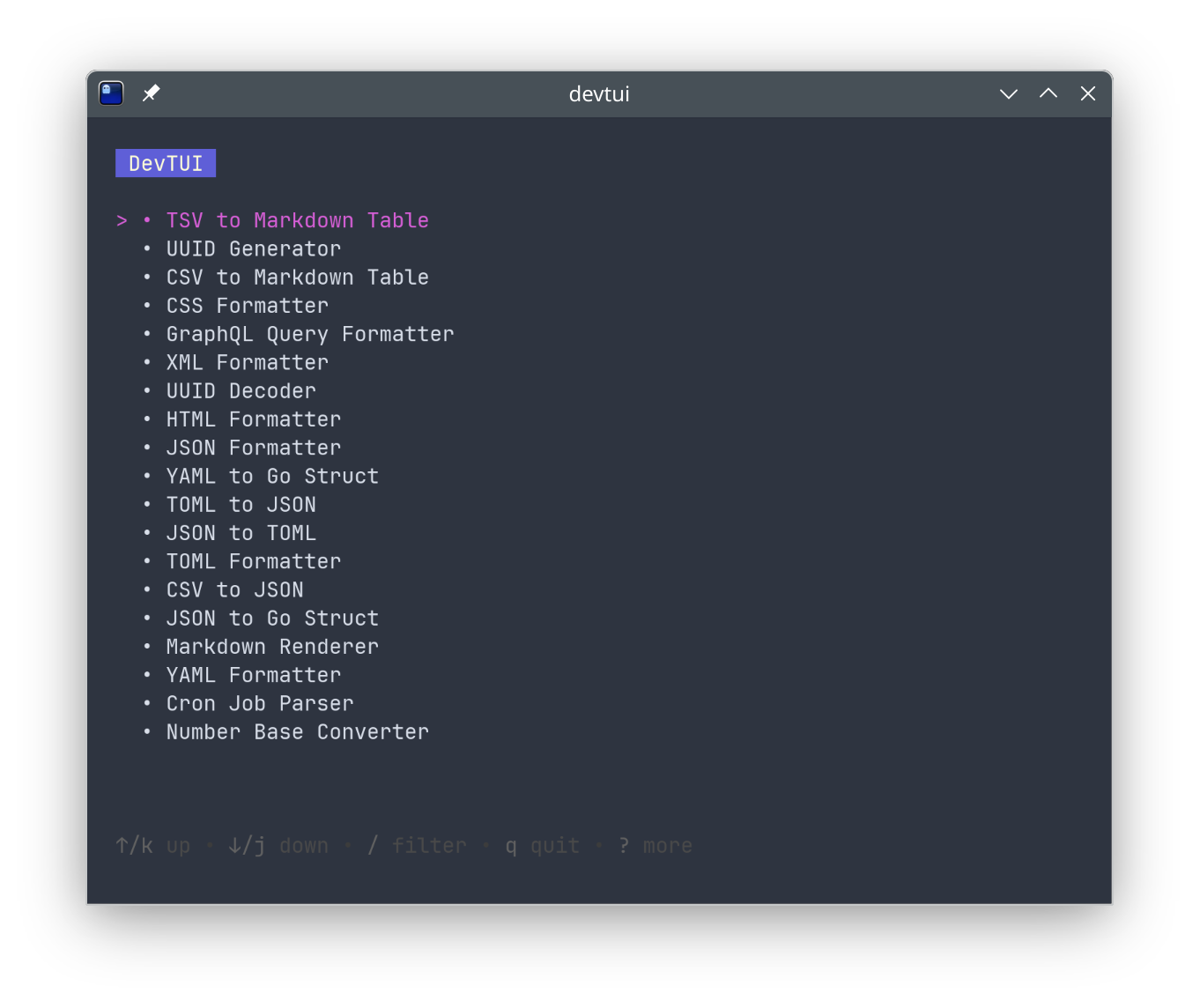Open the JSON Formatter tool
The image size is (1200, 1008).
[253, 448]
